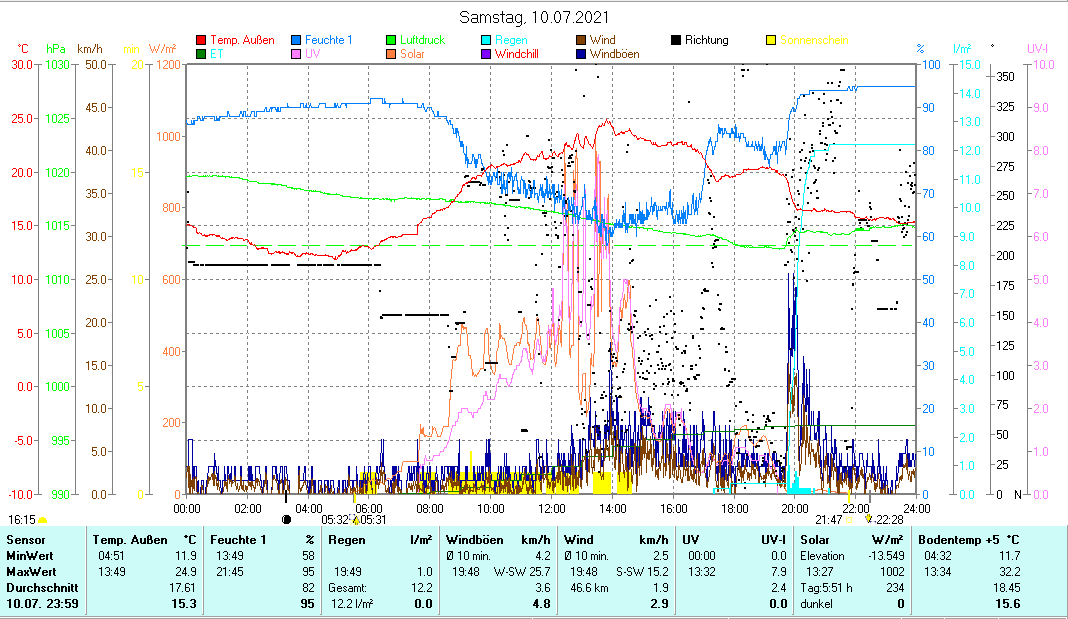Click the date title Samstag, 10.07.2021
Viewport: 1068px width, 619px height.
(533, 17)
